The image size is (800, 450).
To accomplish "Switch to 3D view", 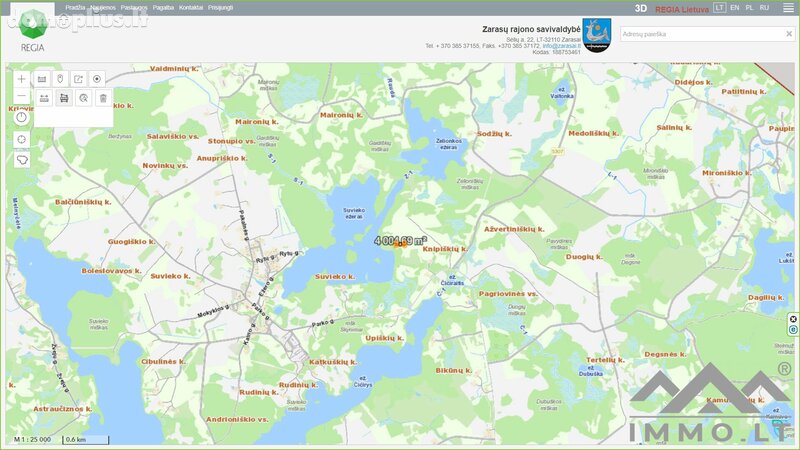I will 640,9.
